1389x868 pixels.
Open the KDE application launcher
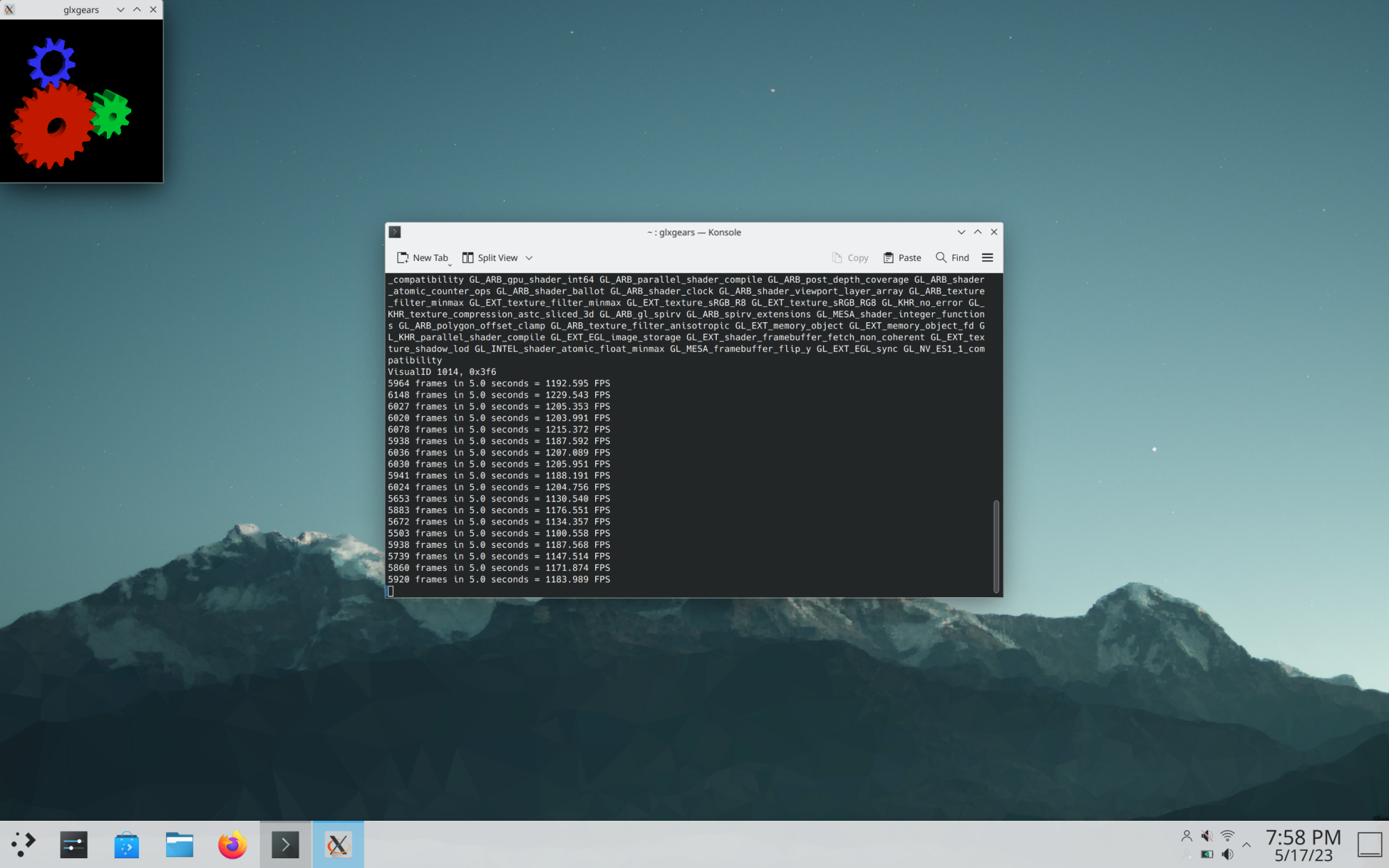(24, 844)
